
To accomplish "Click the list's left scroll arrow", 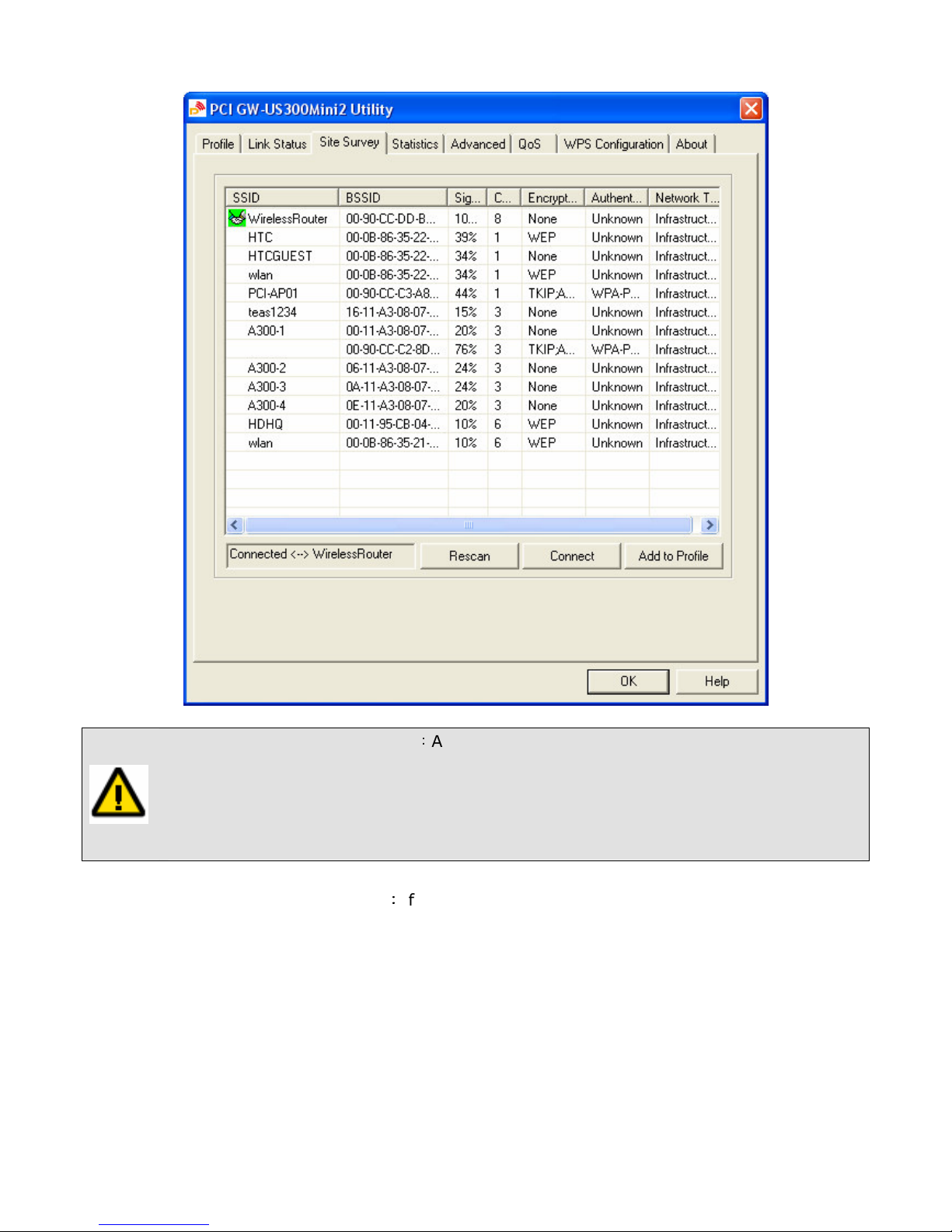I will tap(235, 525).
